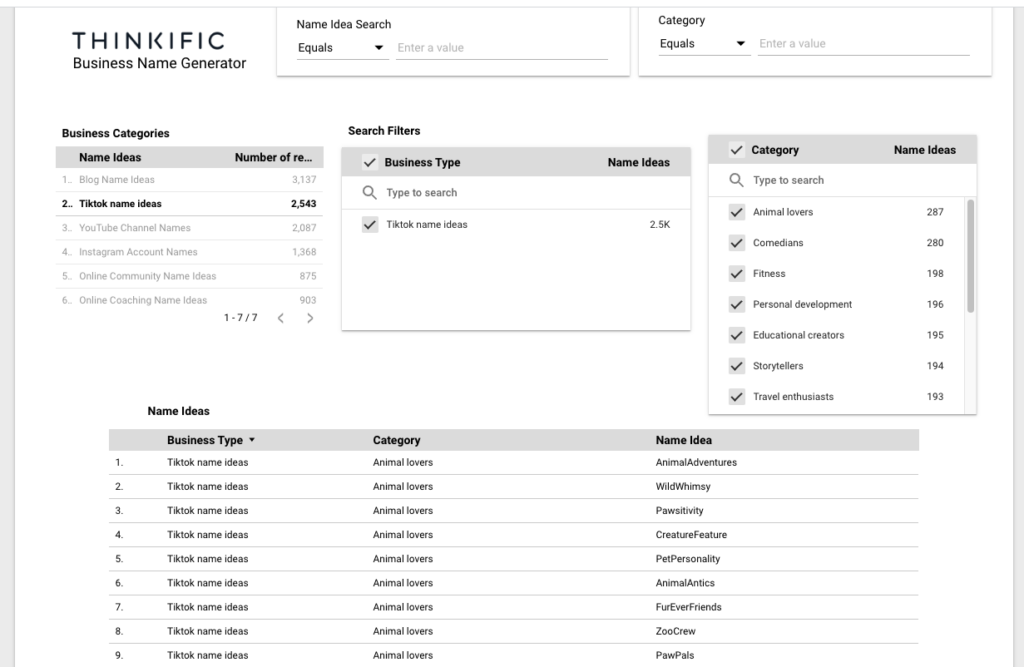Select YouTube Channel Names row
The image size is (1024, 667).
click(x=189, y=228)
